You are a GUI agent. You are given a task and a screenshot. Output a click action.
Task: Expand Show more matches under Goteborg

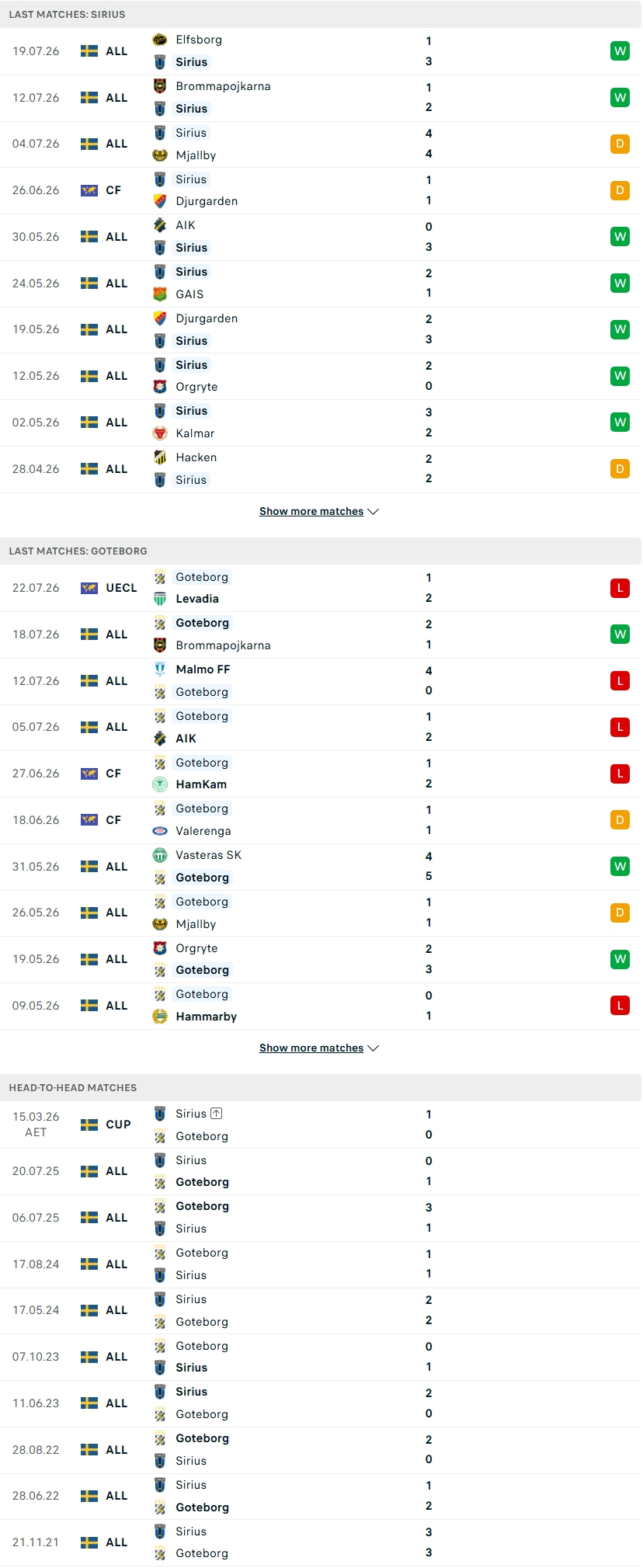tap(319, 1048)
